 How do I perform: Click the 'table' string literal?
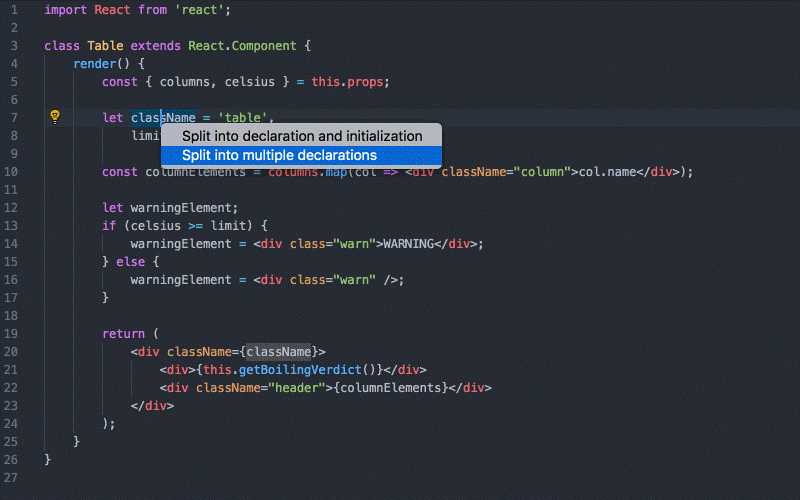click(243, 118)
